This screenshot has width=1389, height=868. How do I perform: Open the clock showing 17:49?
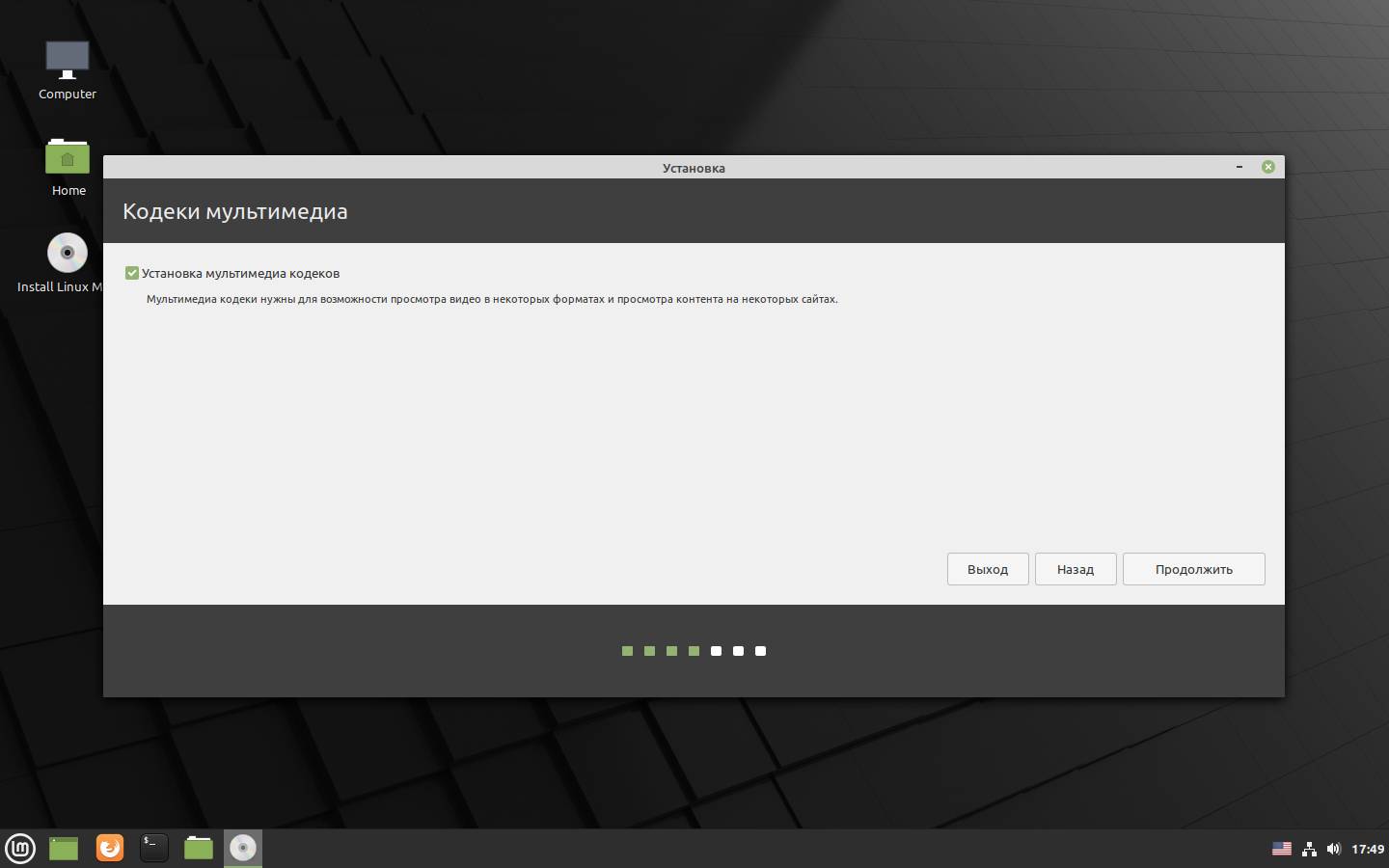[1368, 849]
